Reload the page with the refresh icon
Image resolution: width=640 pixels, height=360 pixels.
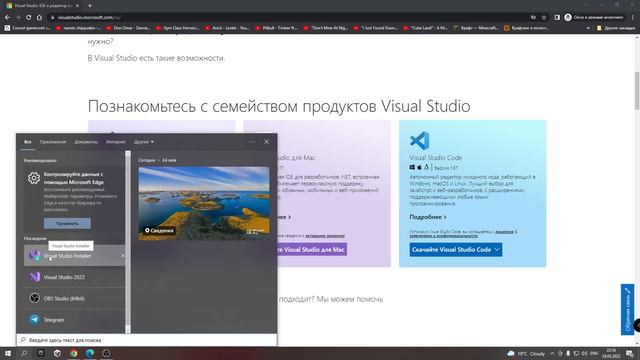tap(29, 18)
